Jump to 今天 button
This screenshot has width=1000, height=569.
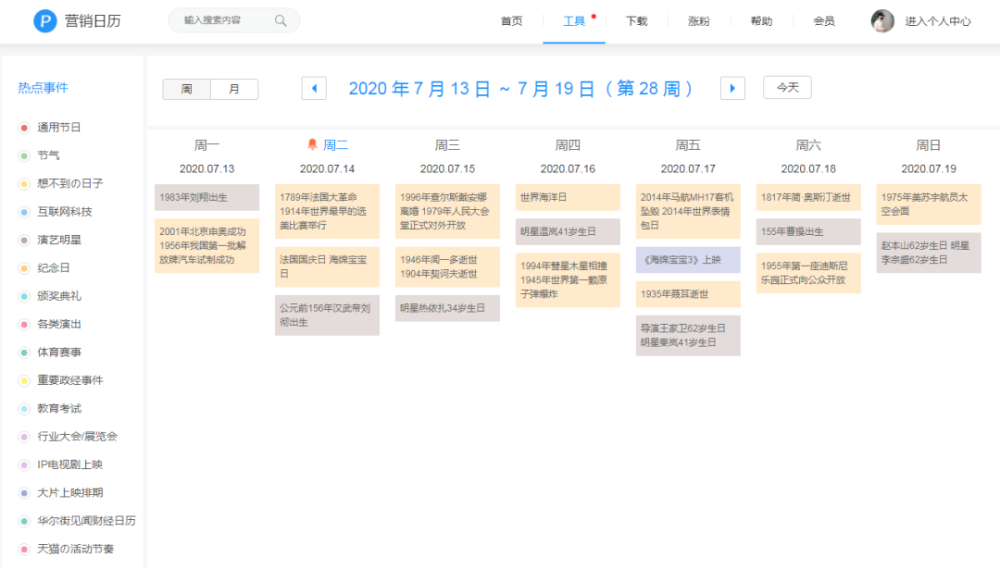coord(787,88)
